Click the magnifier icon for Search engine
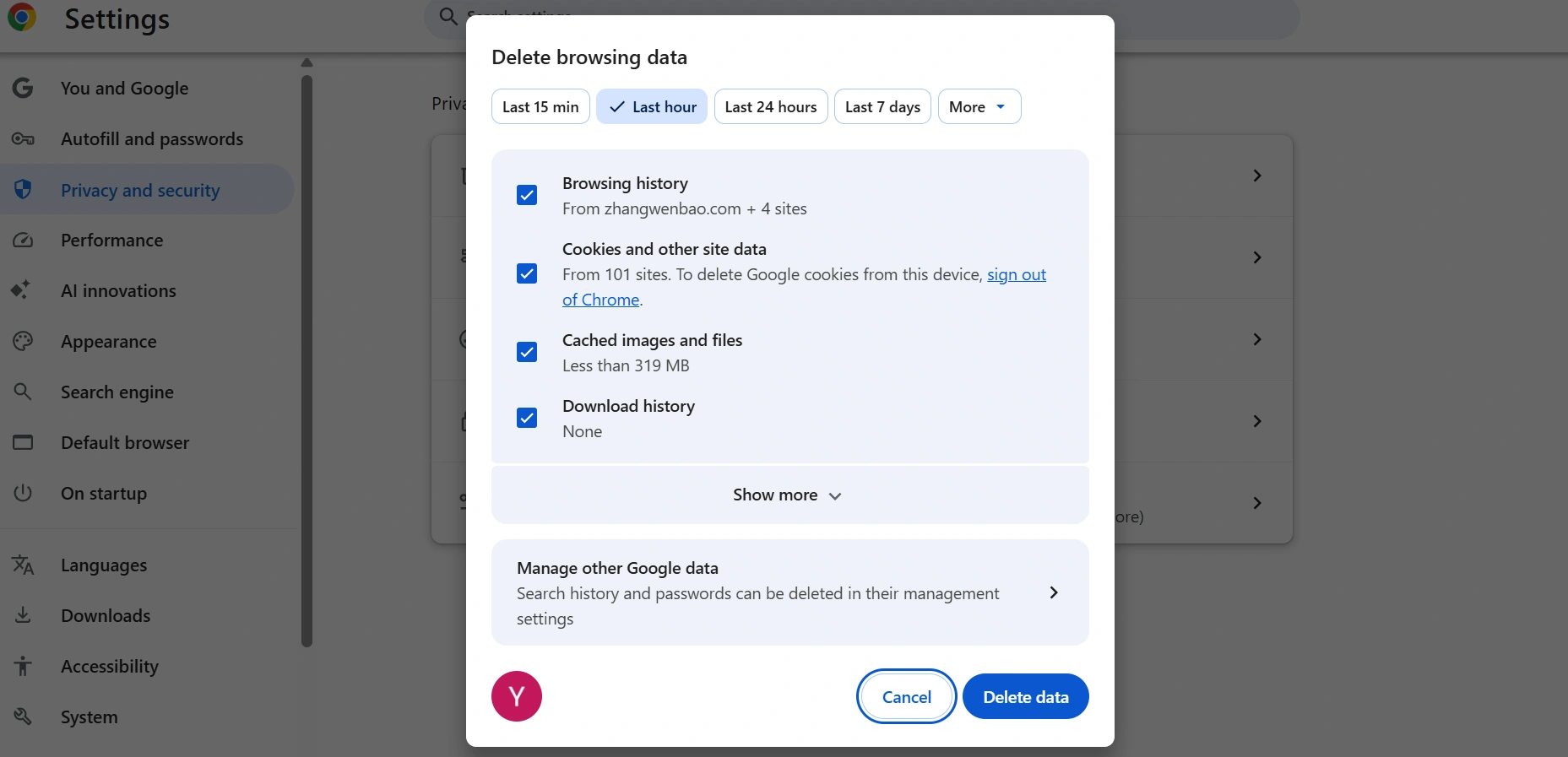1568x757 pixels. pyautogui.click(x=23, y=392)
